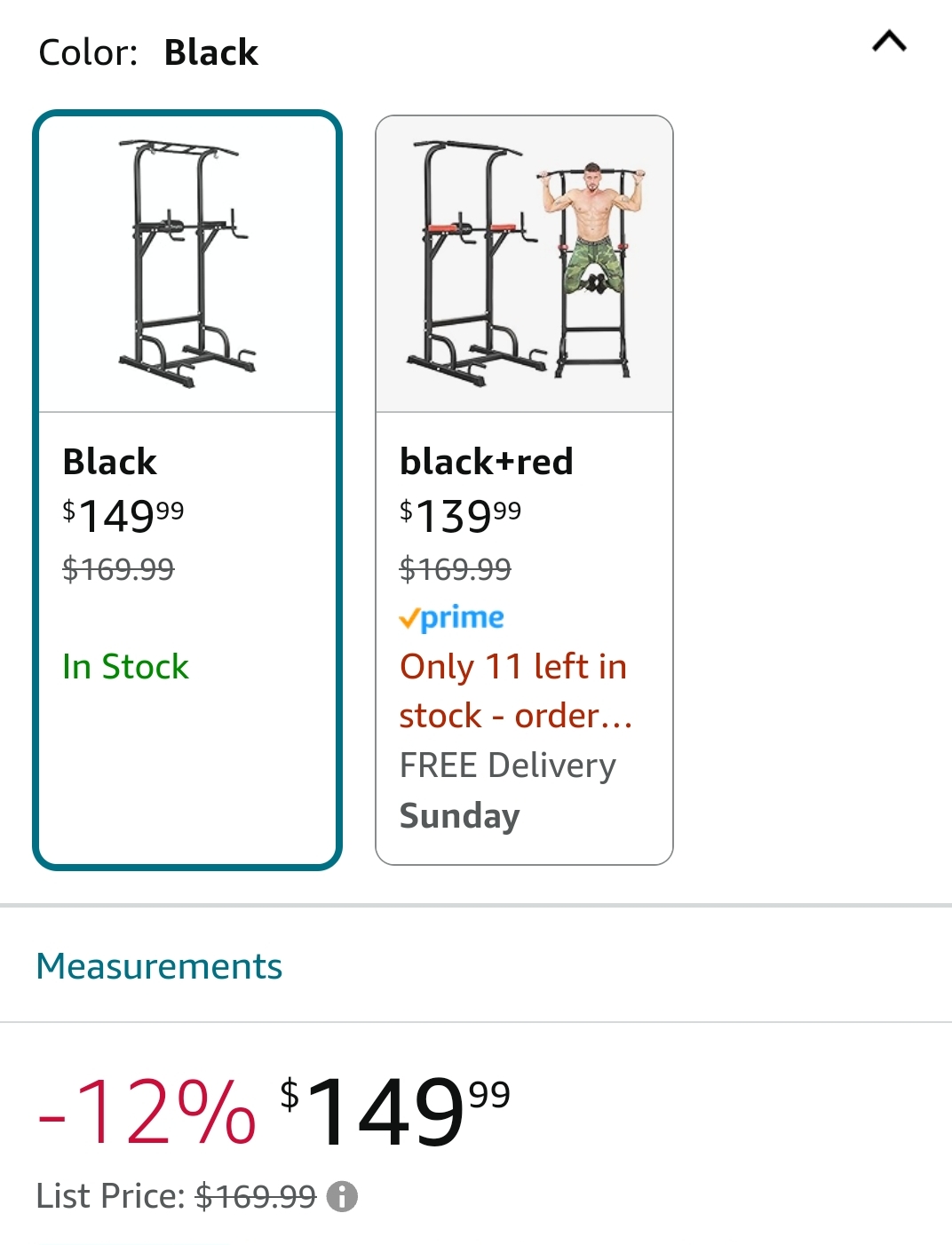952x1245 pixels.
Task: Tap the "Color: Black" header label
Action: point(148,52)
